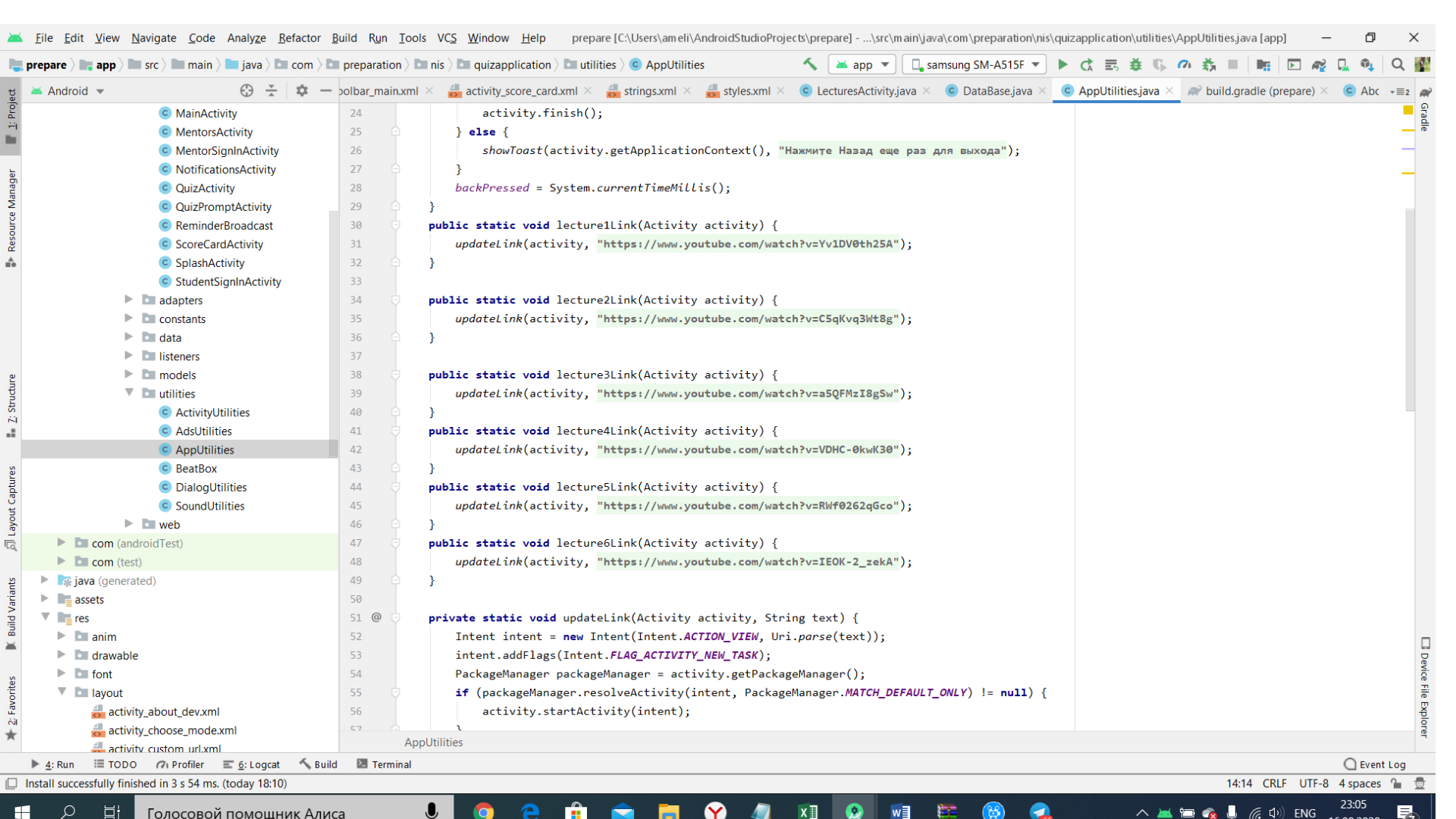Open the samsung SM-A515F device dropdown
Viewport: 1456px width, 819px height.
(x=974, y=64)
